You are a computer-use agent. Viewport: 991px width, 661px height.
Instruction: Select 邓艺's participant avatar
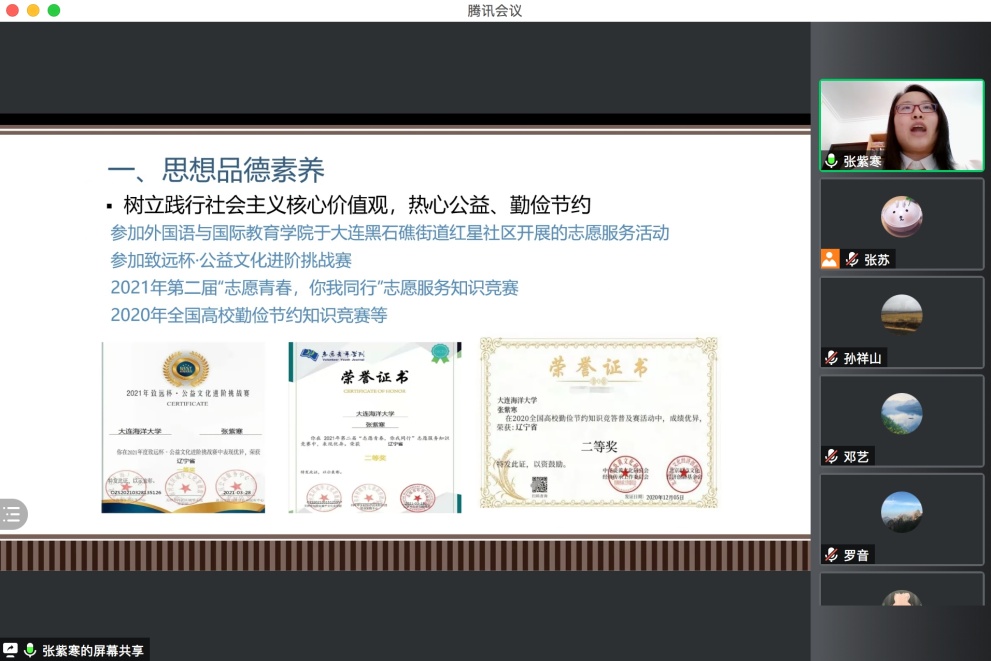click(901, 413)
